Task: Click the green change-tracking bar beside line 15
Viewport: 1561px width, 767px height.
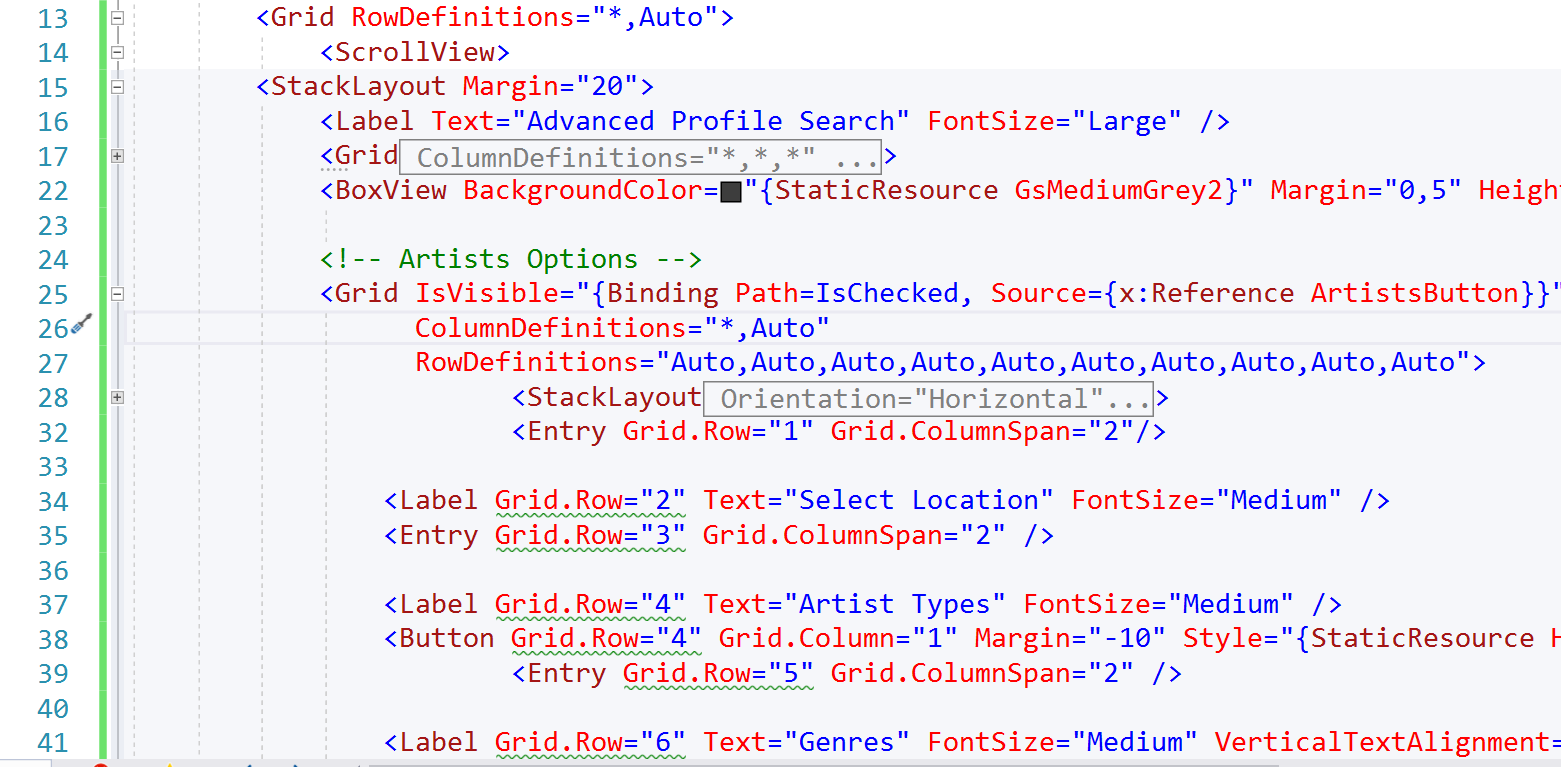Action: tap(101, 87)
